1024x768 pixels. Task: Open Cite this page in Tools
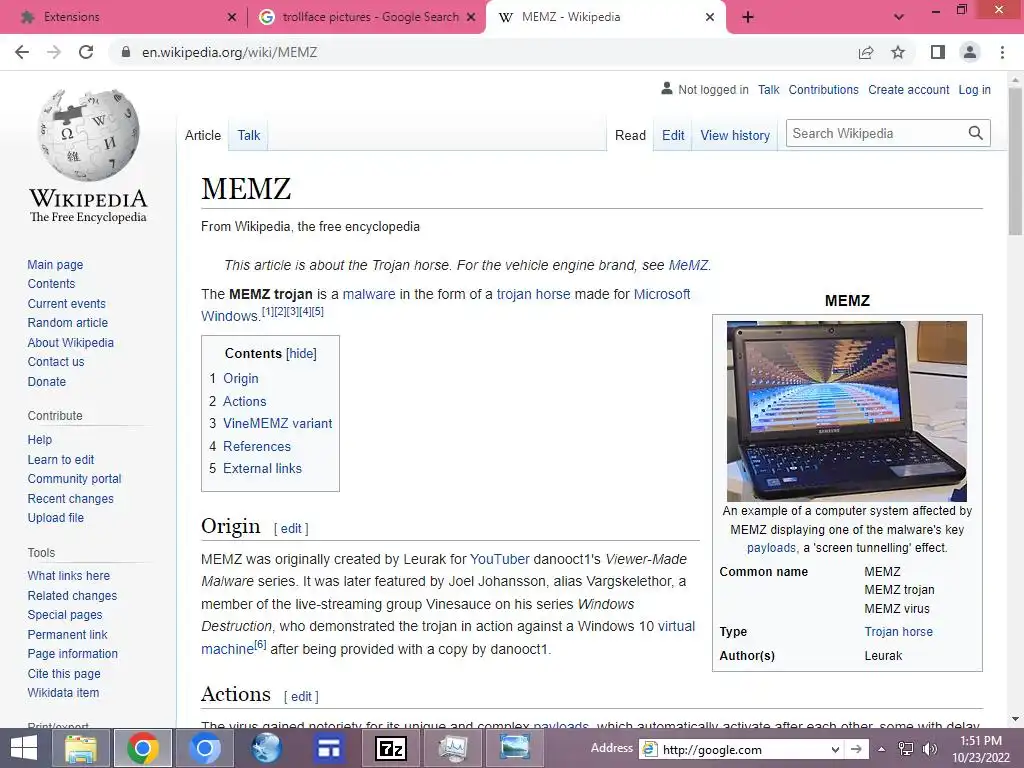pyautogui.click(x=64, y=673)
